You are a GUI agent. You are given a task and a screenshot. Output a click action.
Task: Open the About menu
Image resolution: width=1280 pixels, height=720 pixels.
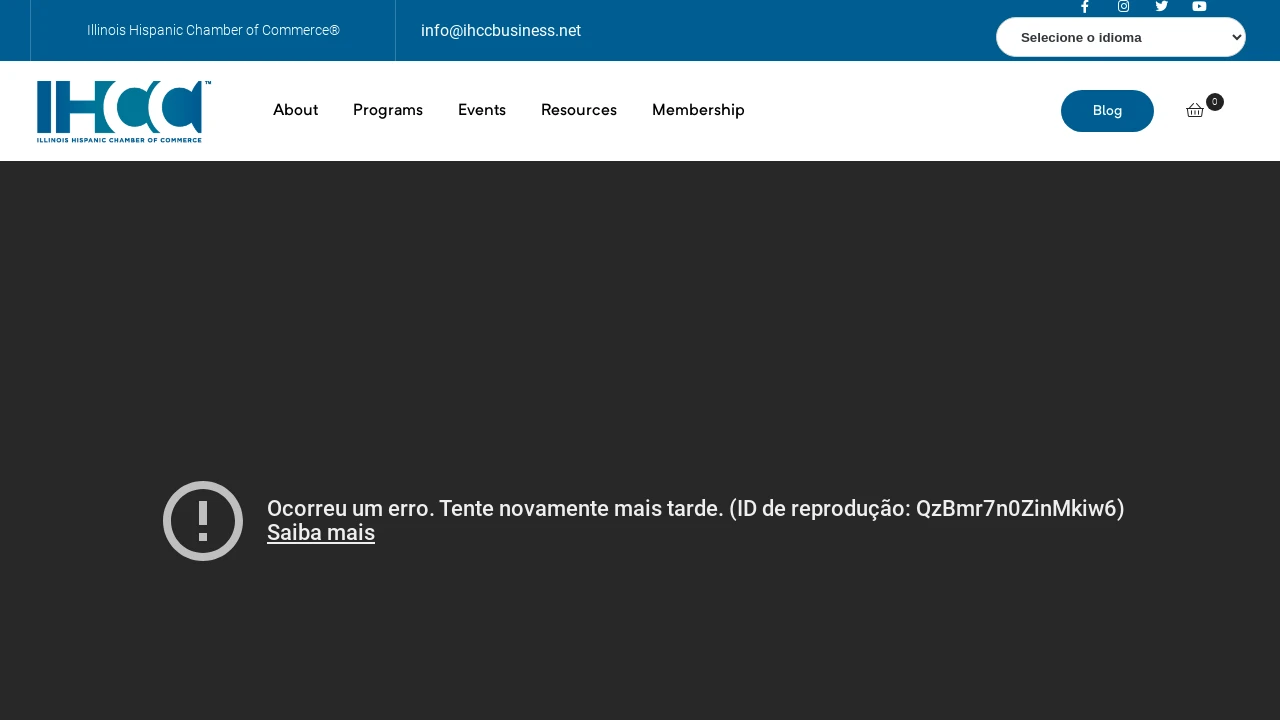tap(295, 111)
